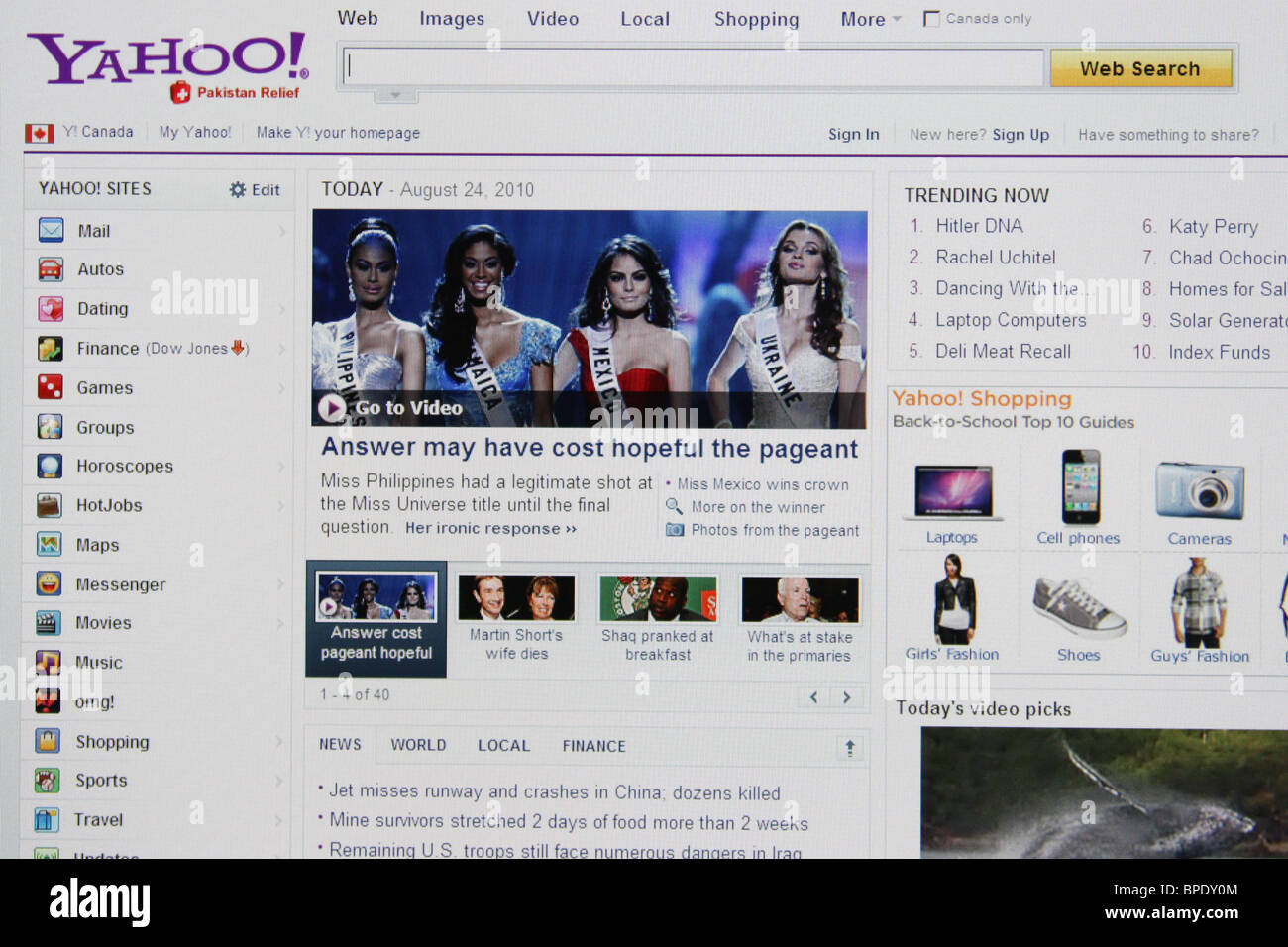The width and height of the screenshot is (1288, 947).
Task: Show next stories with right arrow
Action: (847, 697)
